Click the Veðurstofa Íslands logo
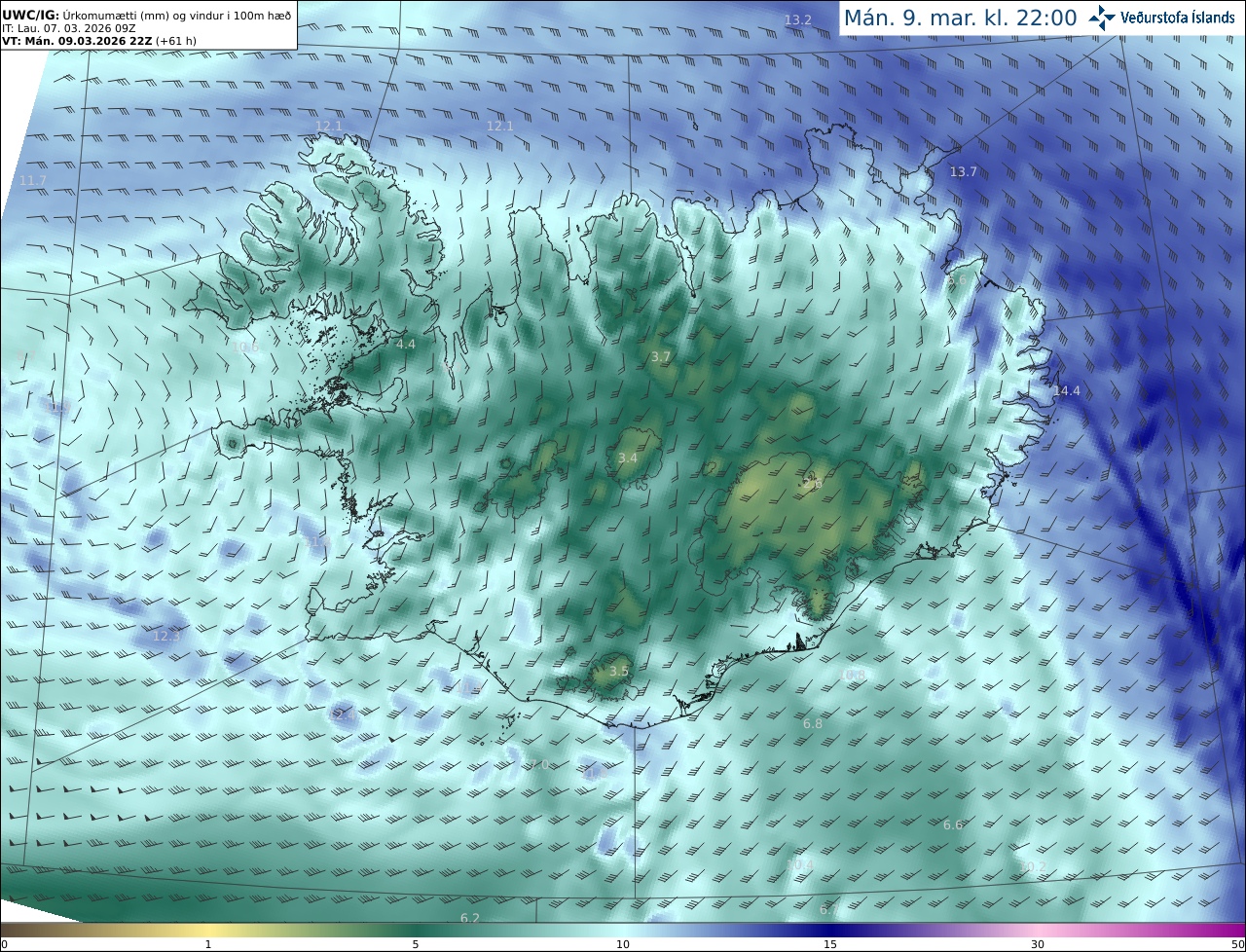1246x952 pixels. coord(1161,18)
